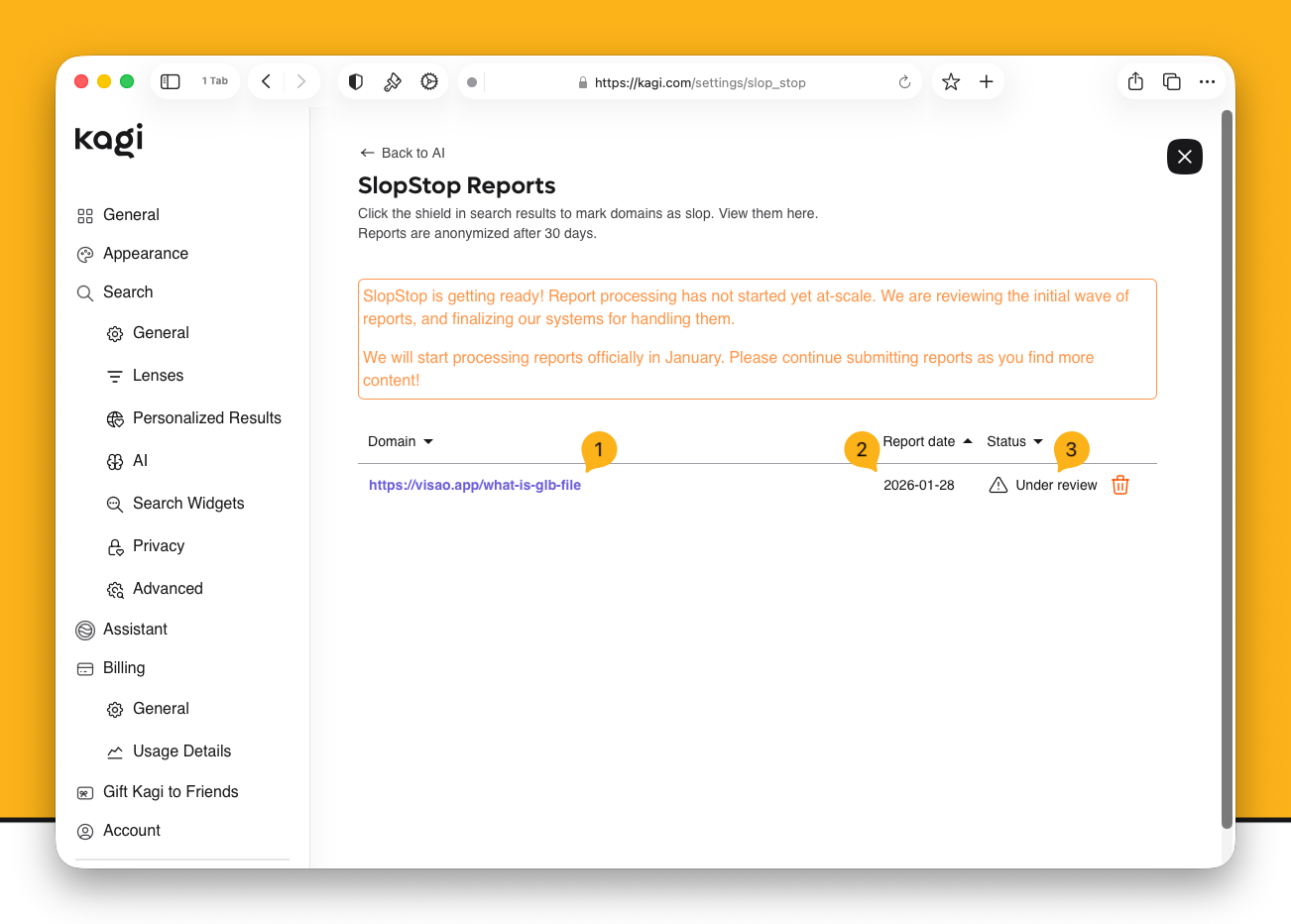1291x924 pixels.
Task: Open the Domain sort dropdown
Action: point(428,441)
